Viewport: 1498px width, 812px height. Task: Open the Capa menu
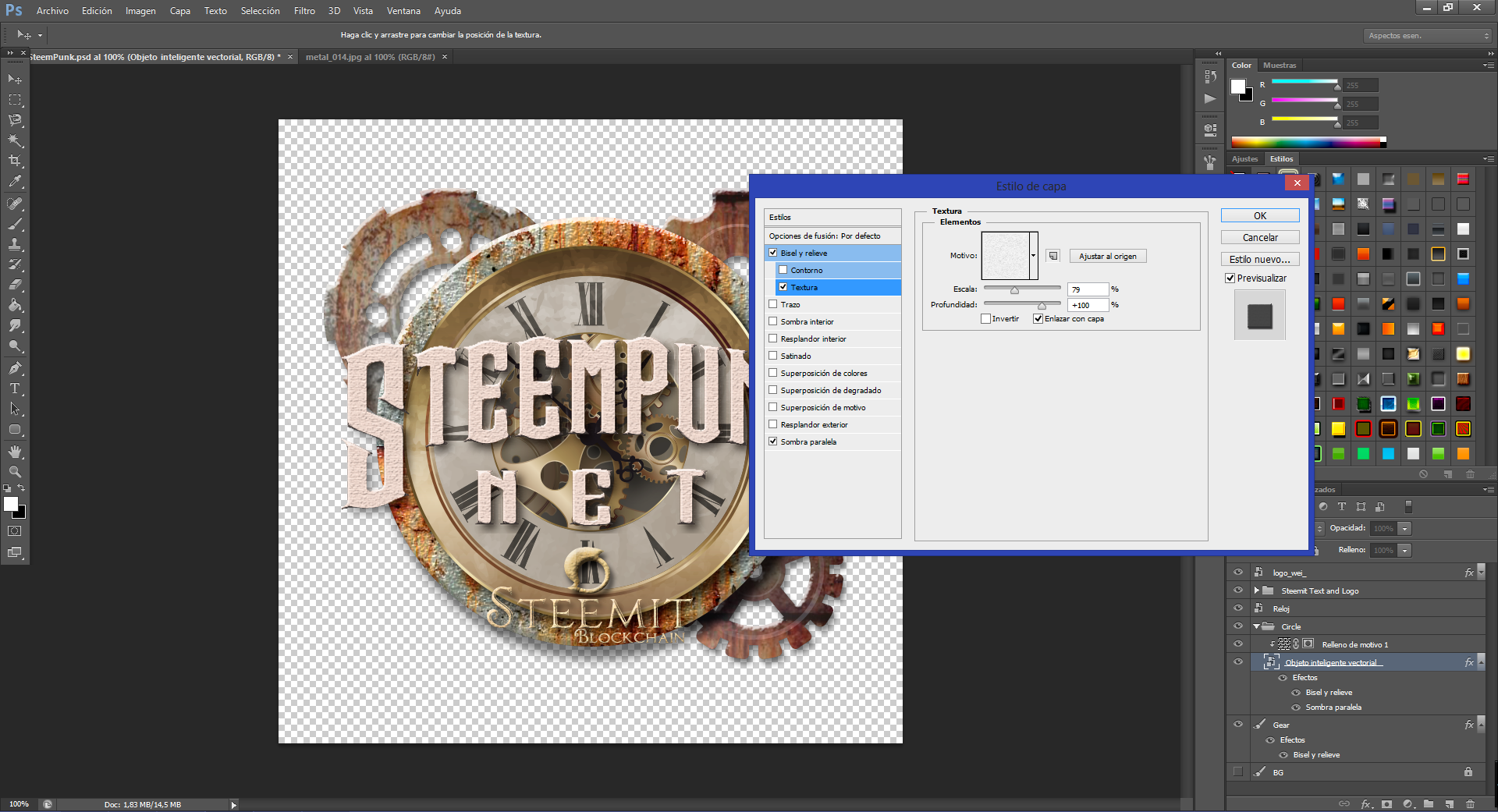(x=180, y=11)
